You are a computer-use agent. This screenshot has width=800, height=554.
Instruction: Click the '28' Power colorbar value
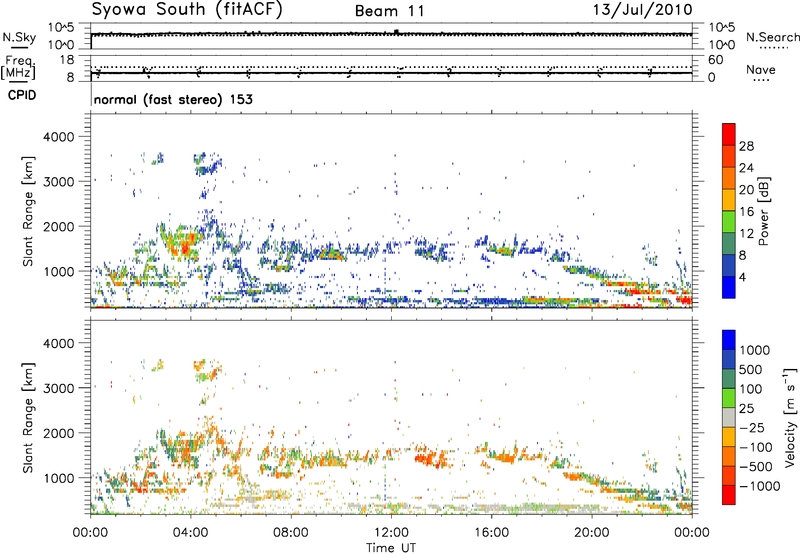[746, 146]
